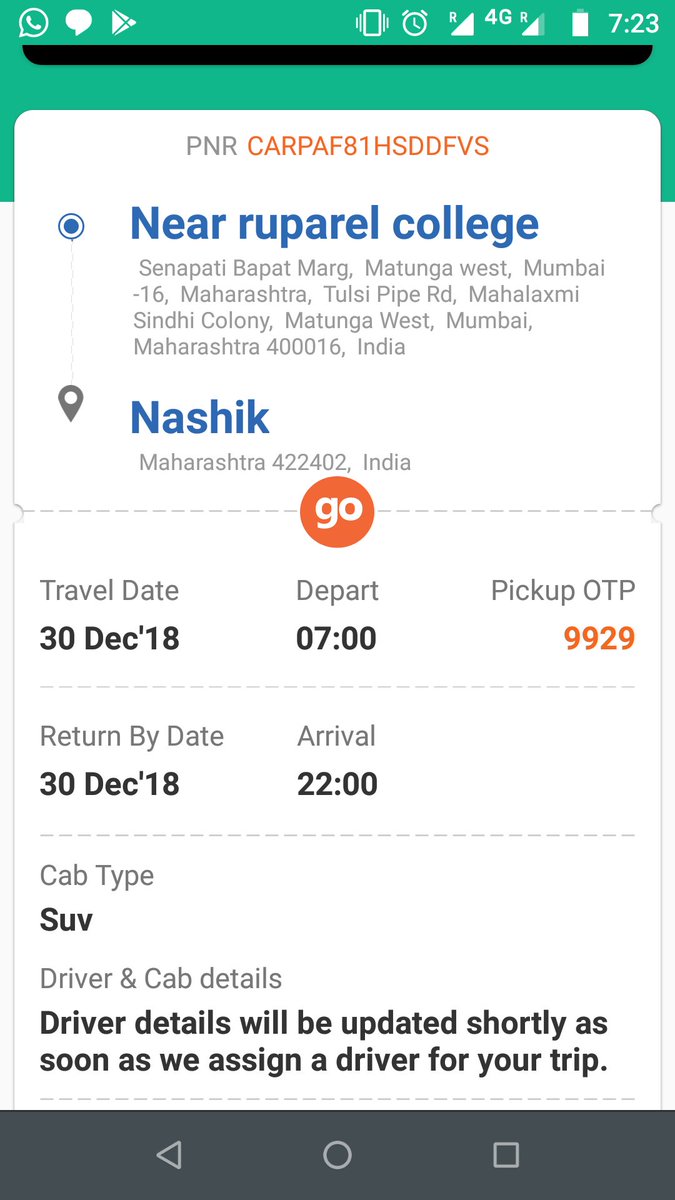Tap the Travel Date 30 Dec'18 value

coord(109,639)
